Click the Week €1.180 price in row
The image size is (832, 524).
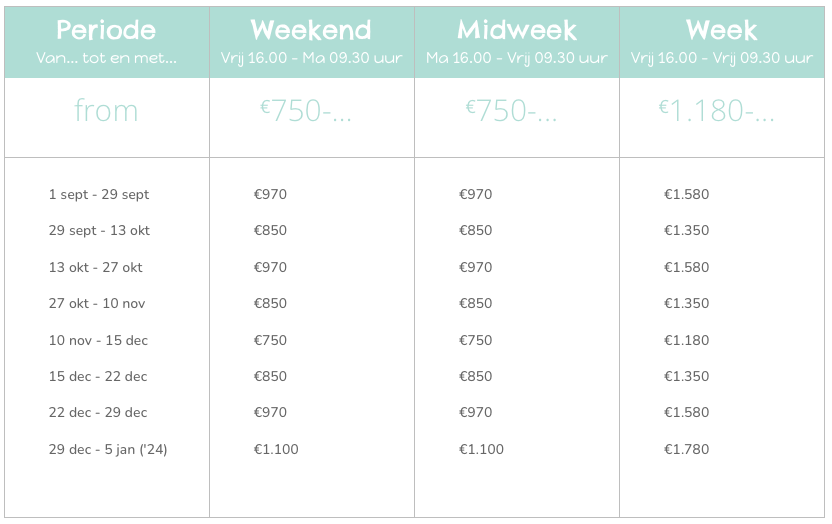pyautogui.click(x=686, y=340)
